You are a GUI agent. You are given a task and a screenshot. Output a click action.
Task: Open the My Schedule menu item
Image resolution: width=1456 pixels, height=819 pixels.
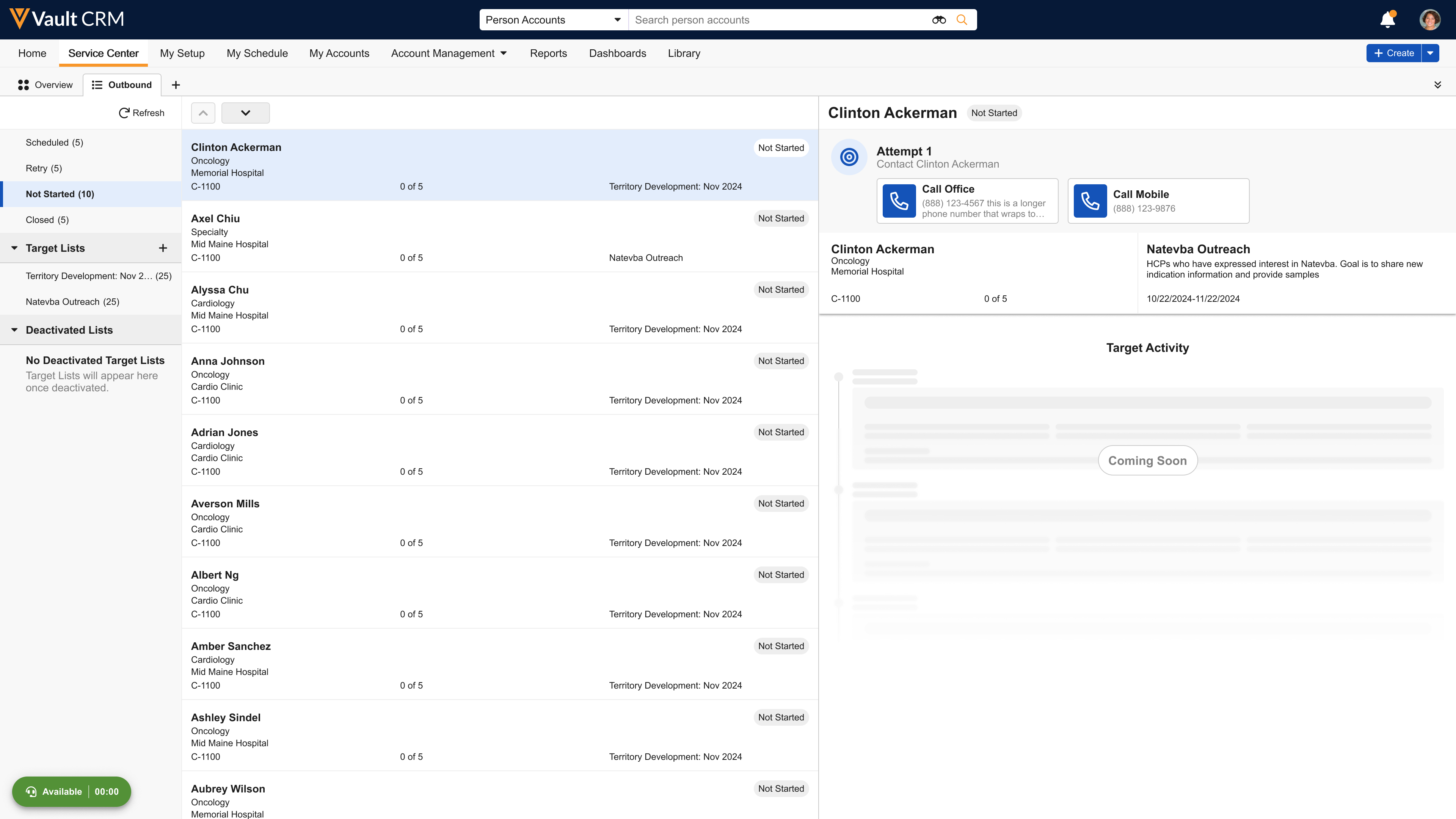tap(257, 53)
